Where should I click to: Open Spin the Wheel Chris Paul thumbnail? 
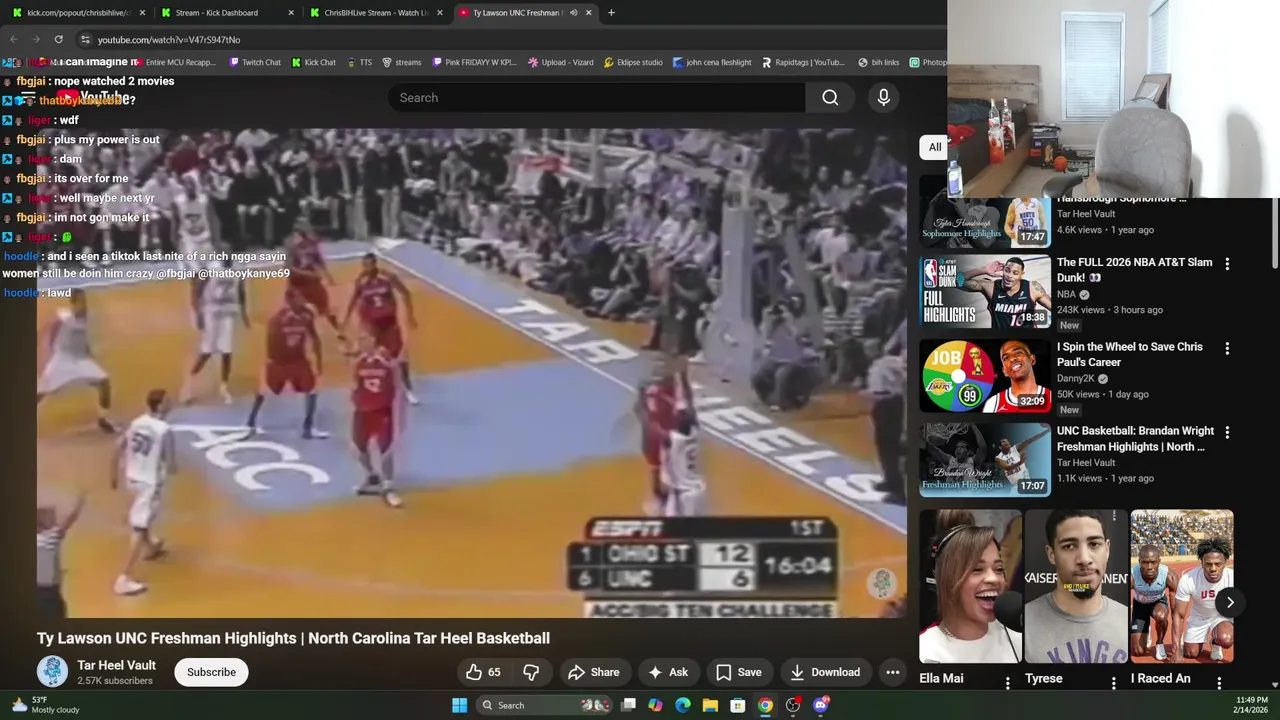click(985, 376)
